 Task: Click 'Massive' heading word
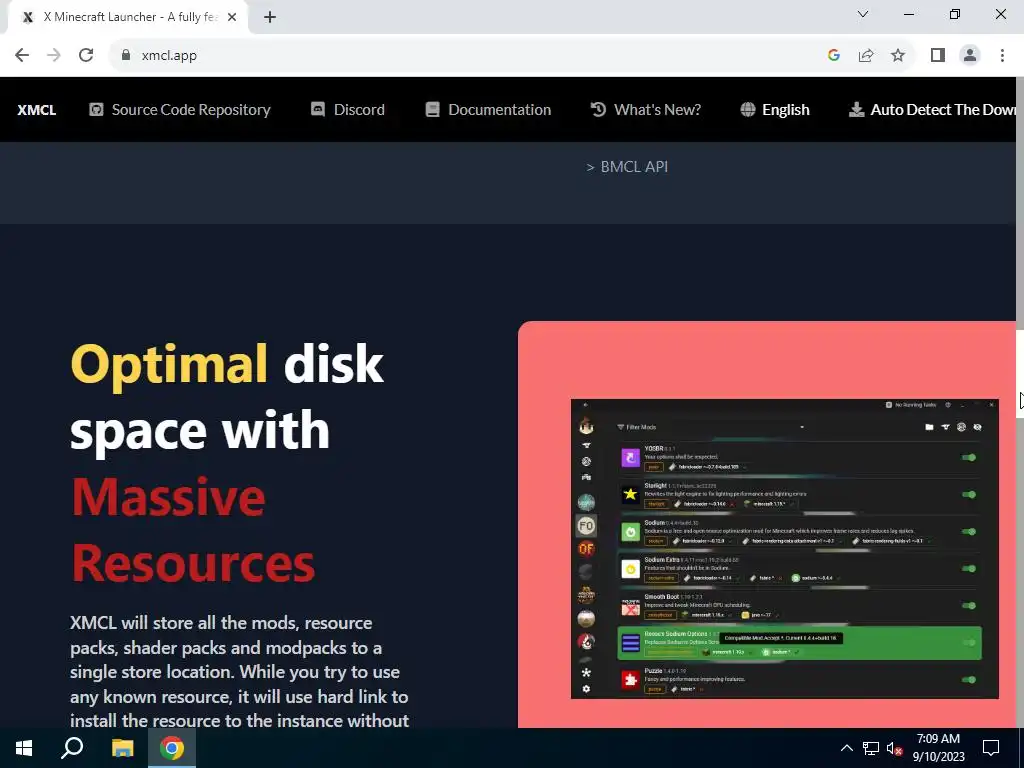[x=168, y=497]
